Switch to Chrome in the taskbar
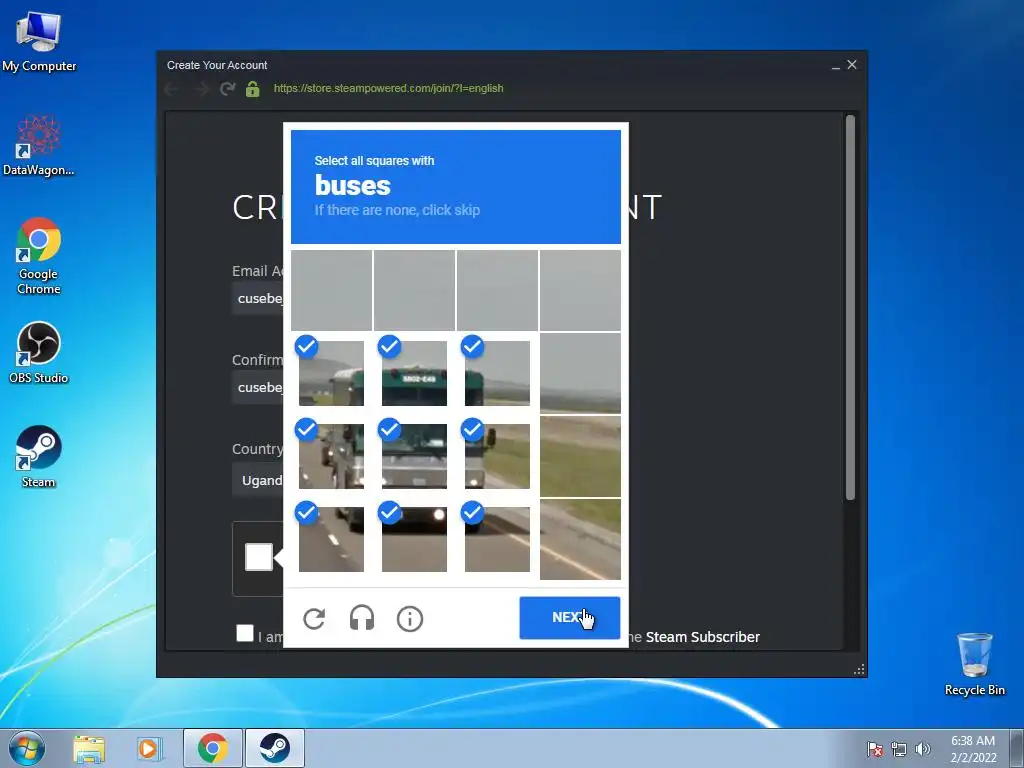This screenshot has width=1024, height=768. pos(213,748)
